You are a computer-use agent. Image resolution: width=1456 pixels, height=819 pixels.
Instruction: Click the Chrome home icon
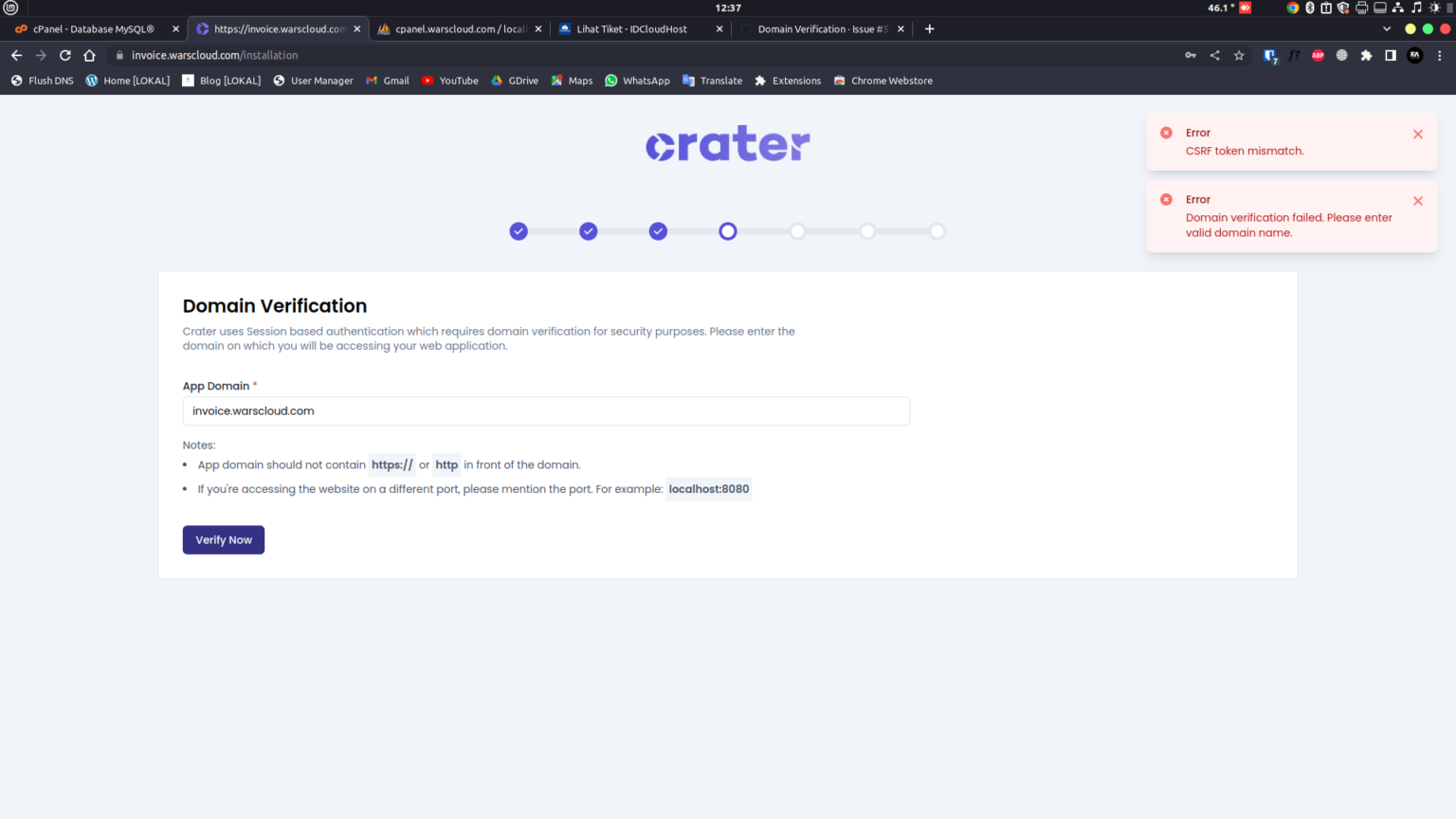(x=89, y=55)
